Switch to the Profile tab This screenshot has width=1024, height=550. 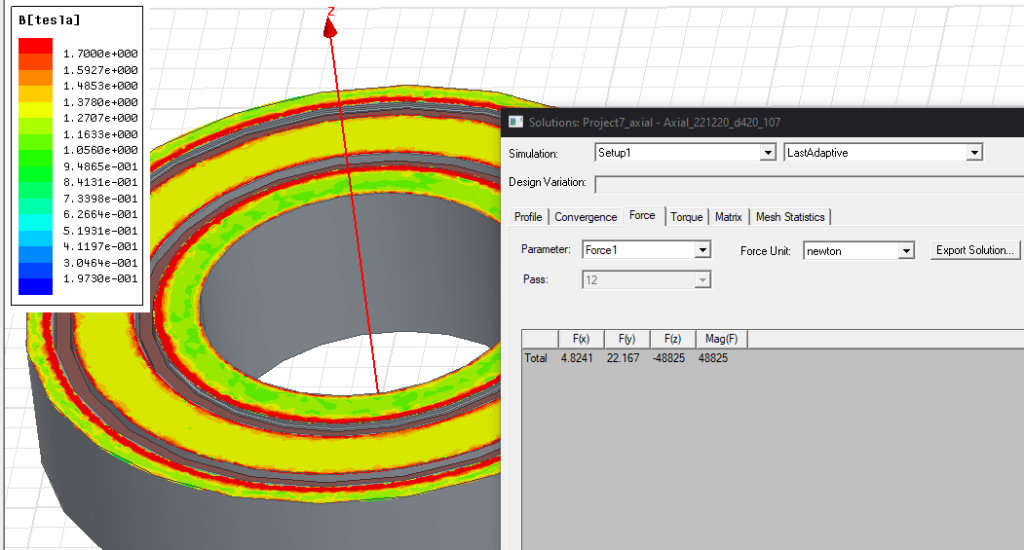(528, 217)
